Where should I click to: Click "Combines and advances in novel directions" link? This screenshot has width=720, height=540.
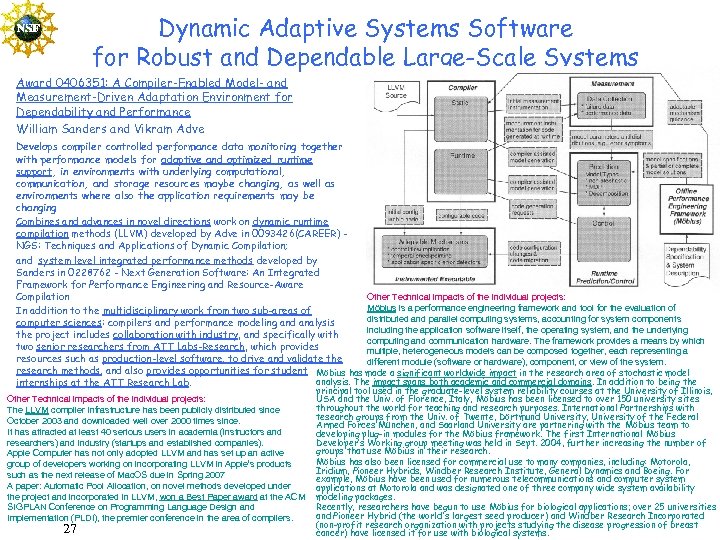tap(113, 222)
